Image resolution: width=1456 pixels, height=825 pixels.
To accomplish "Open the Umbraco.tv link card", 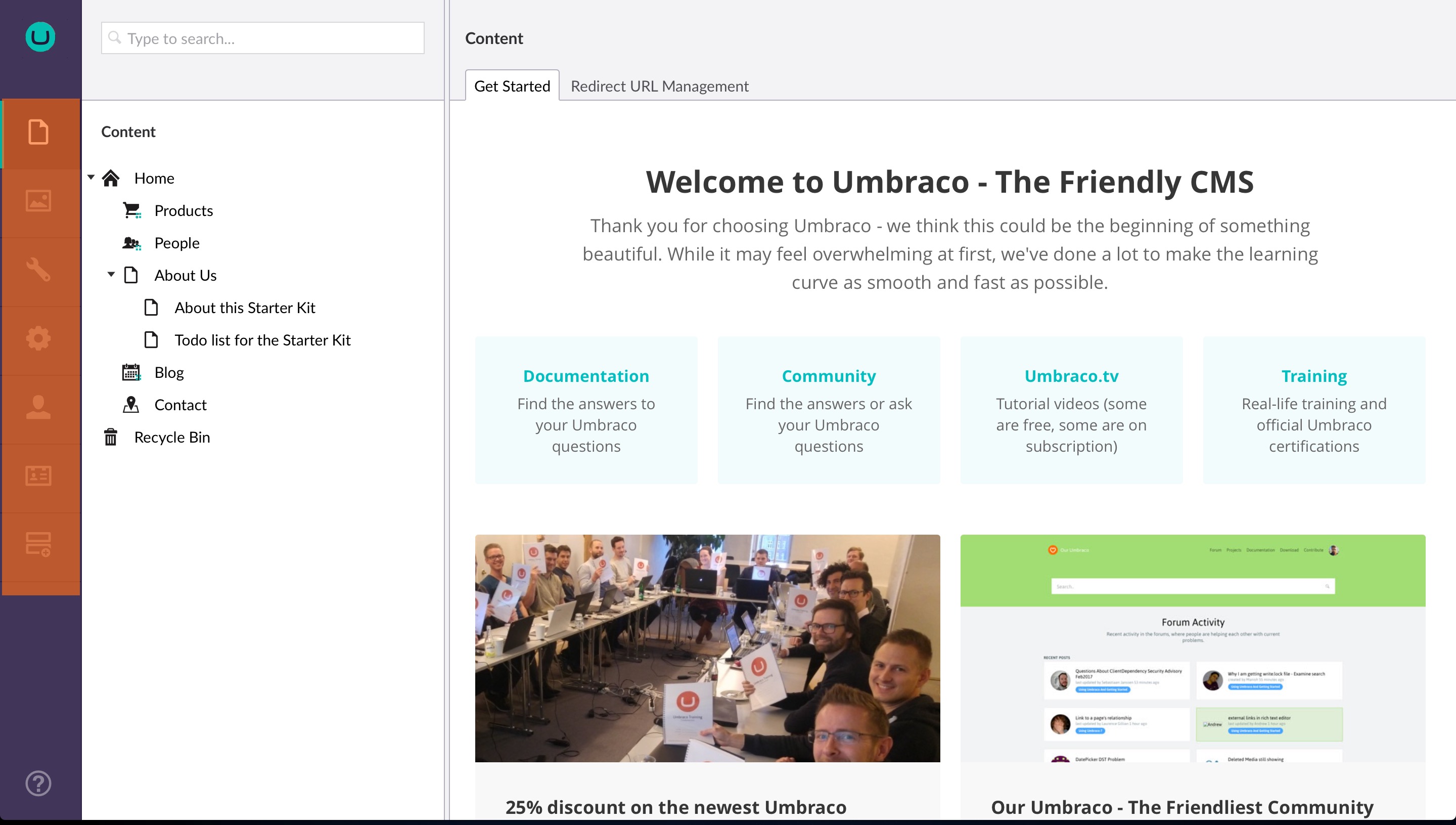I will [1071, 410].
